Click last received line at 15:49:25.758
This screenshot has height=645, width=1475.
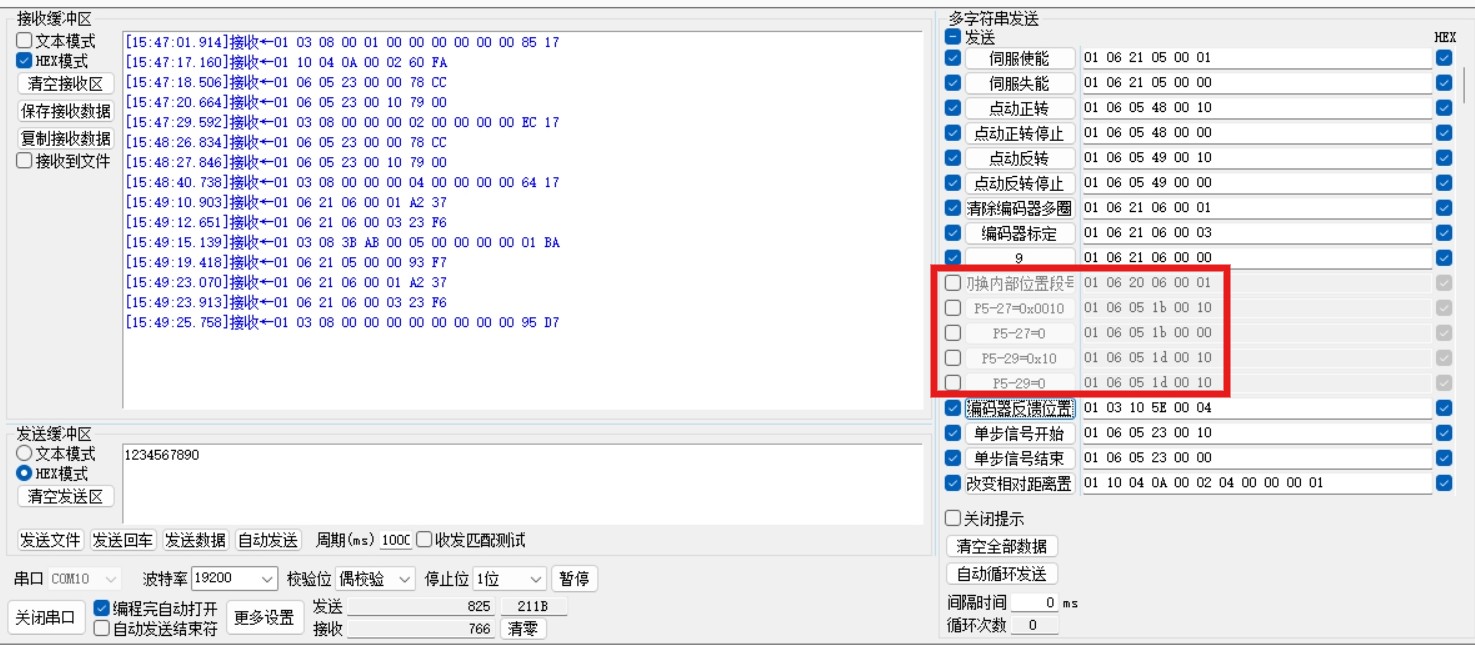coord(343,322)
